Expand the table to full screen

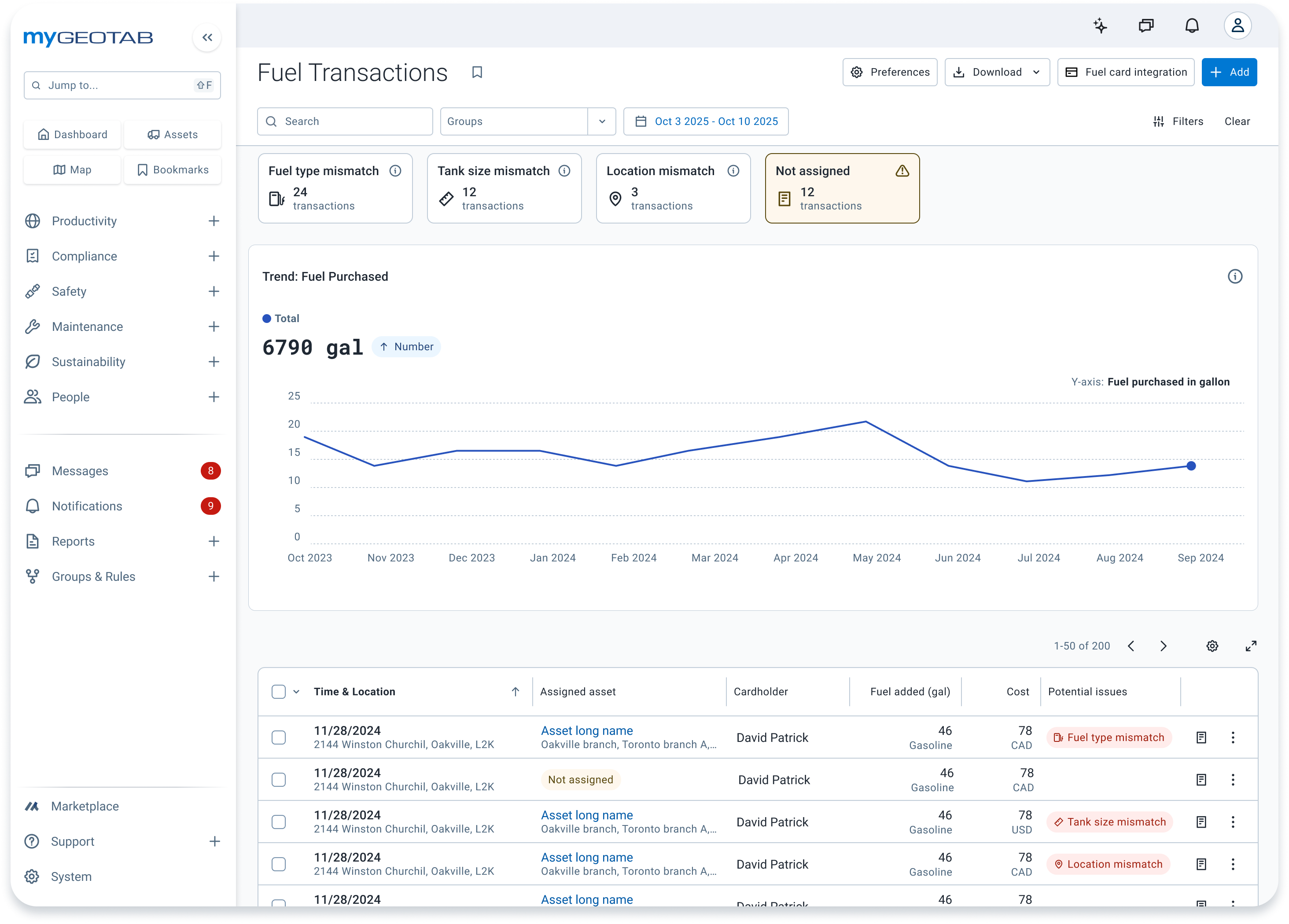pos(1251,646)
